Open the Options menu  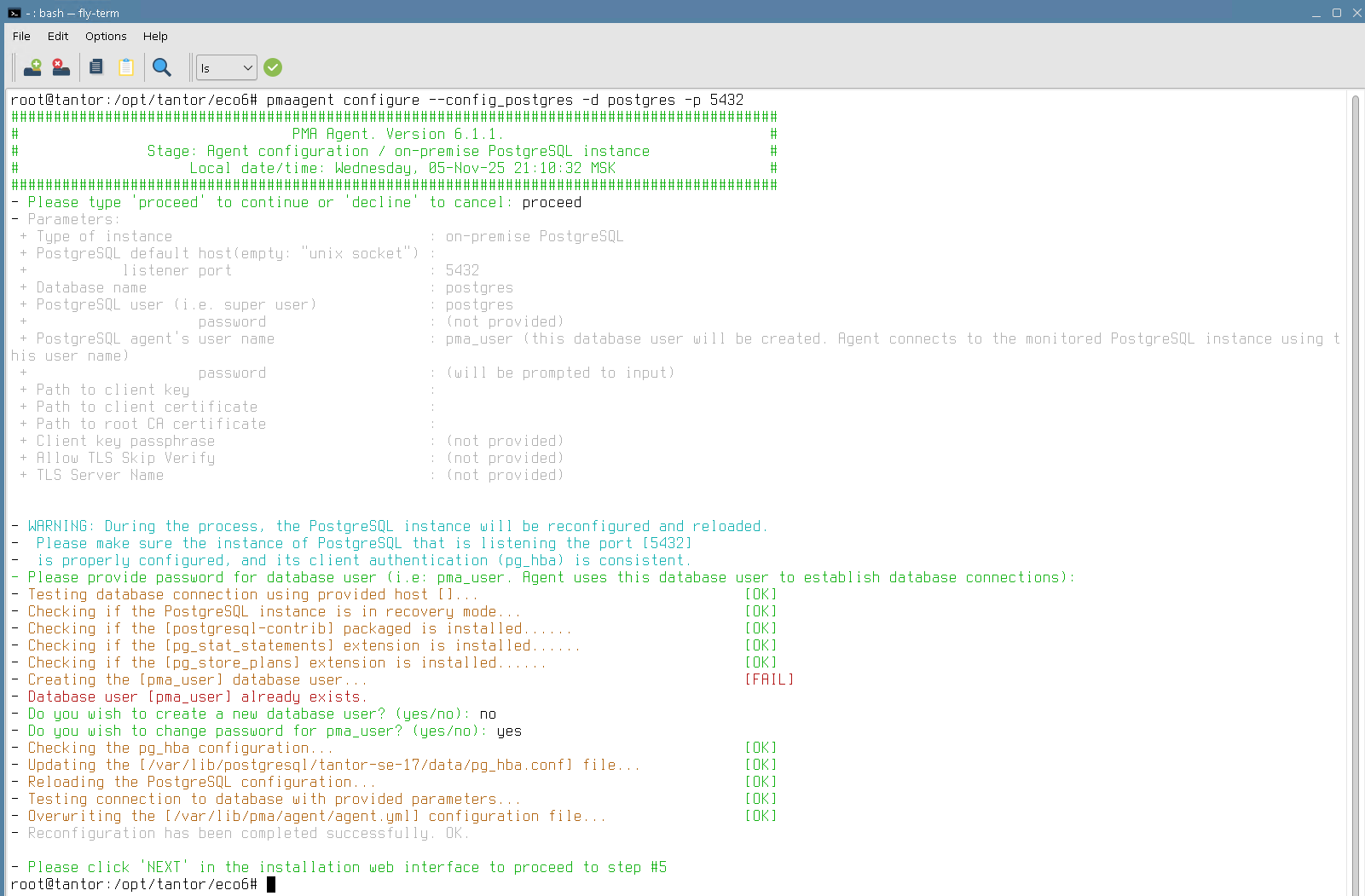tap(106, 36)
